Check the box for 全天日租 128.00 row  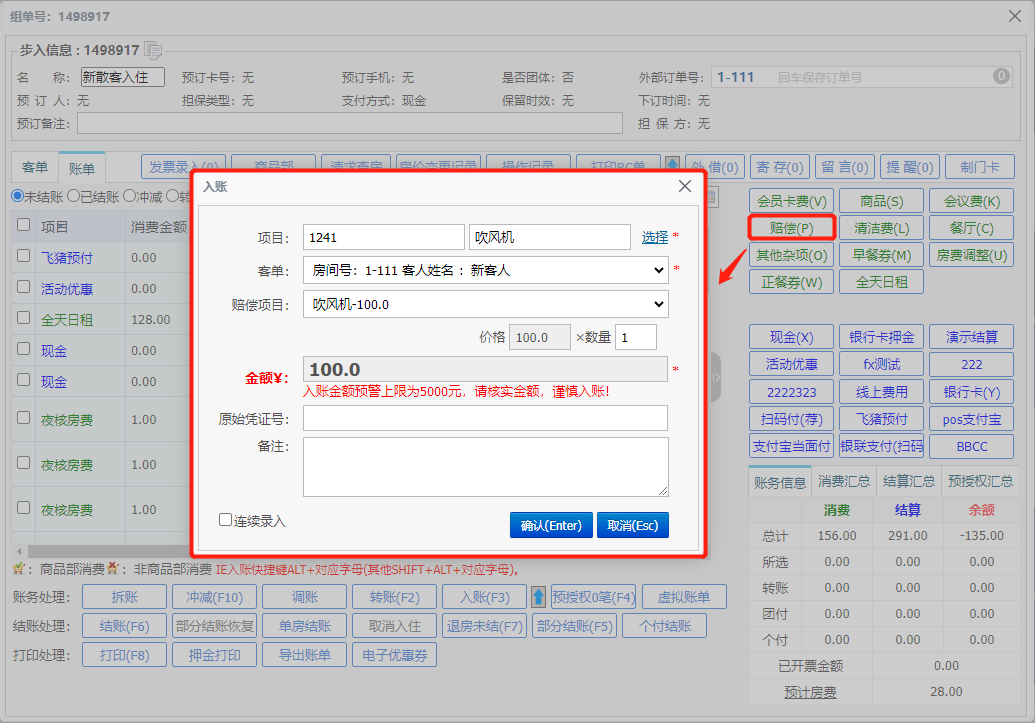coord(24,318)
